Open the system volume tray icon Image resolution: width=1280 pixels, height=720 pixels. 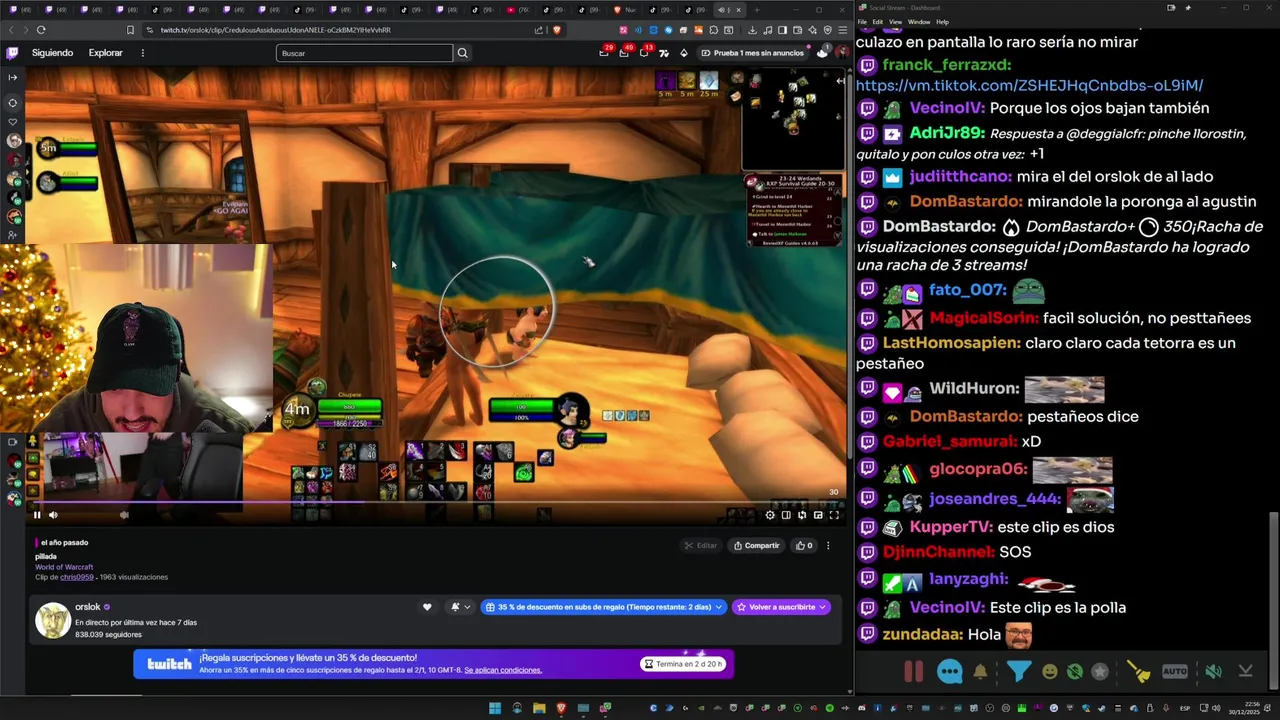[x=1217, y=708]
